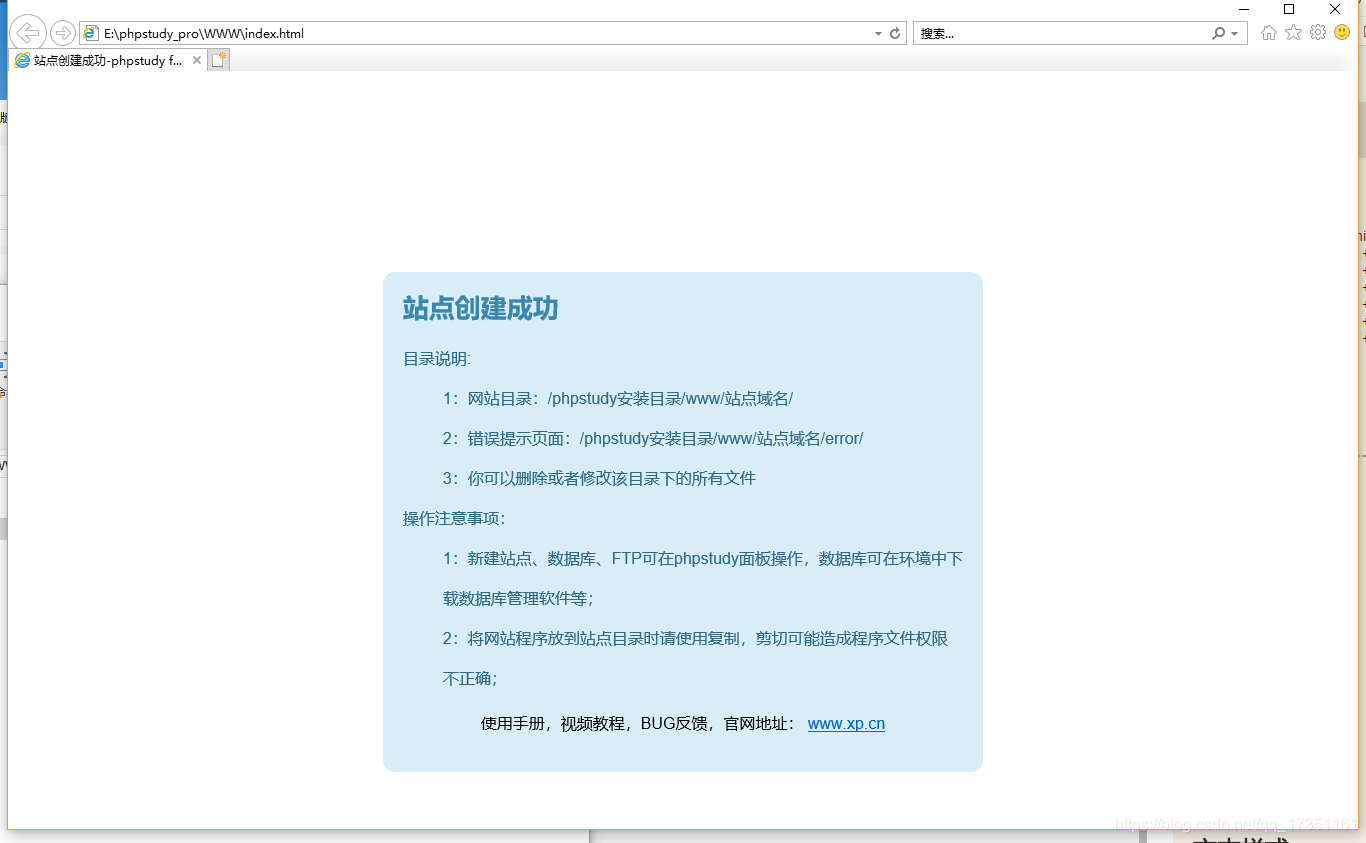Visit the www.xp.cn link

(x=846, y=724)
